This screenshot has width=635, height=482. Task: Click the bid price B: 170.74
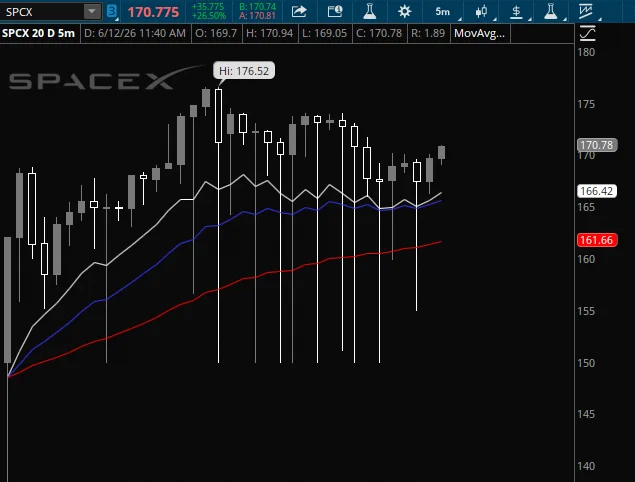[258, 7]
